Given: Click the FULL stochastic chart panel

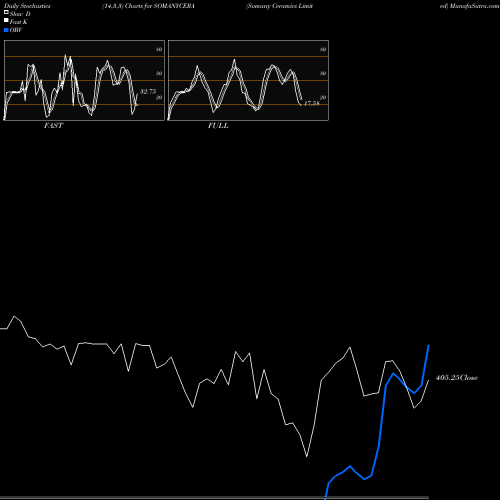Looking at the screenshot, I should (x=248, y=80).
